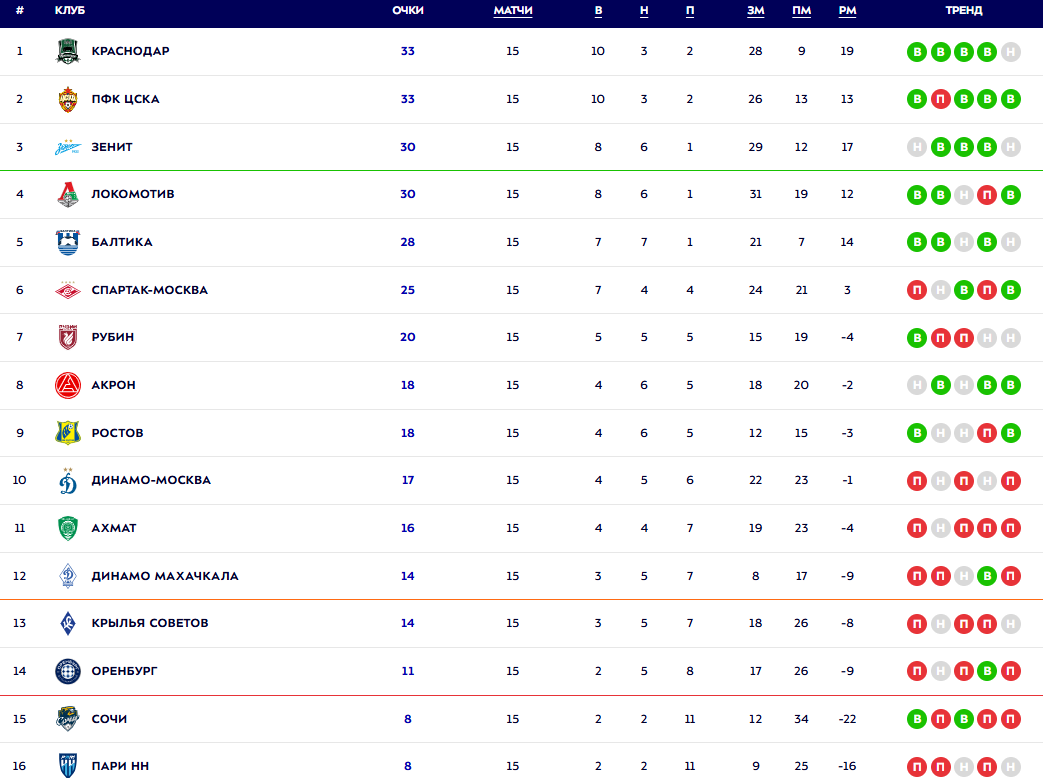Open the Крылья Советов team link
Image resolution: width=1043 pixels, height=778 pixels.
[149, 623]
